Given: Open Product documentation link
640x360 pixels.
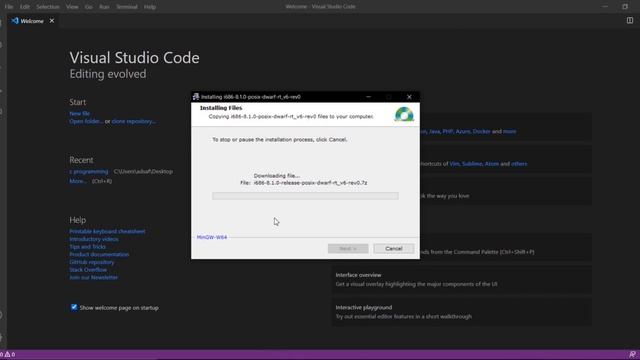Looking at the screenshot, I should [x=99, y=254].
